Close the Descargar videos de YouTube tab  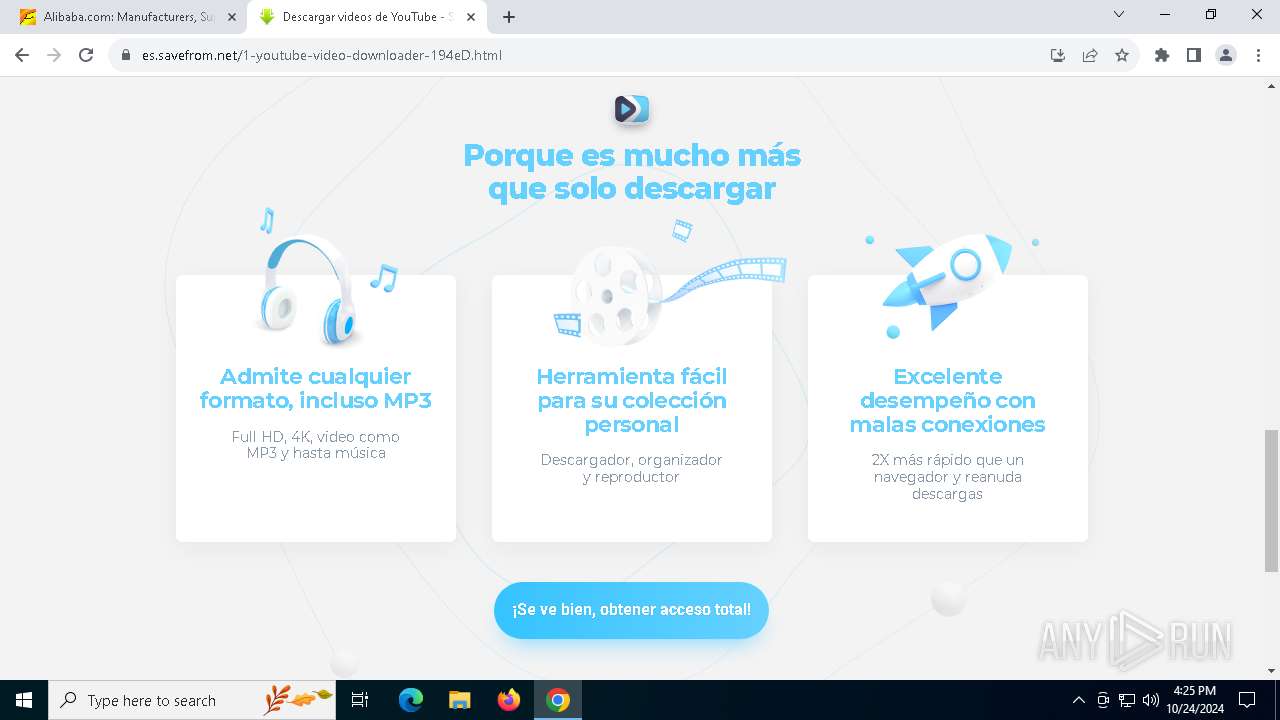[x=471, y=17]
